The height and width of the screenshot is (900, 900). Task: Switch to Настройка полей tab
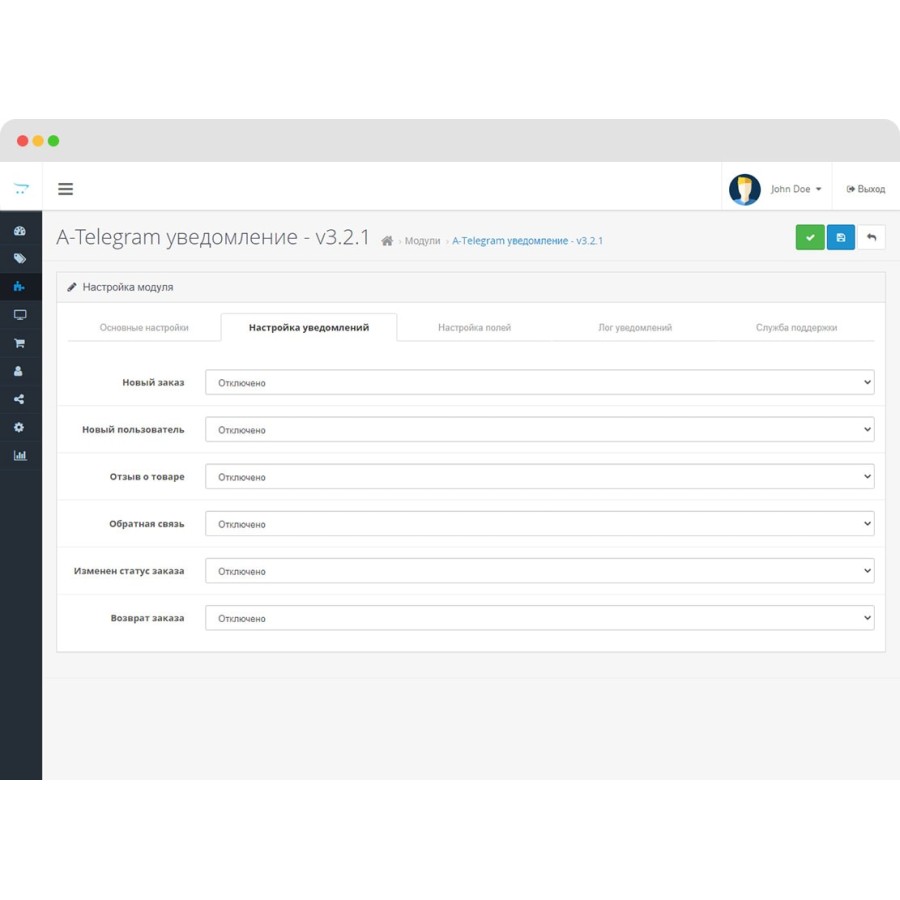474,327
